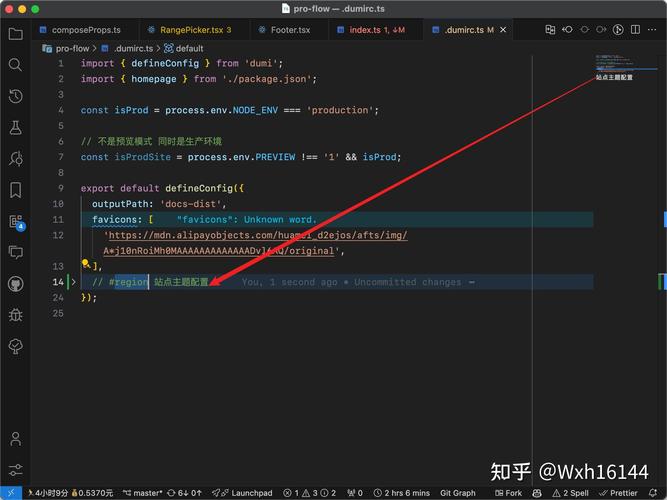Click the 0.5370元 status bar item
667x500 pixels.
tap(93, 493)
